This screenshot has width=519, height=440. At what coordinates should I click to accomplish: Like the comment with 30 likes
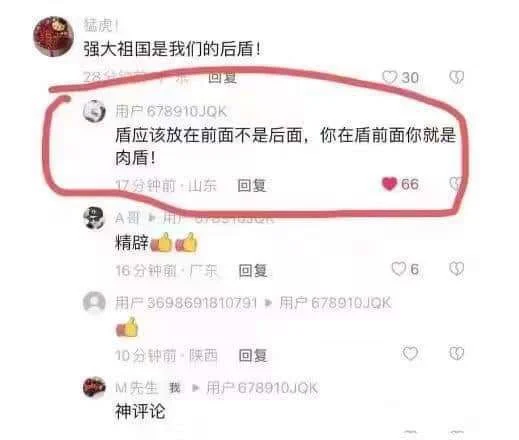tap(389, 77)
